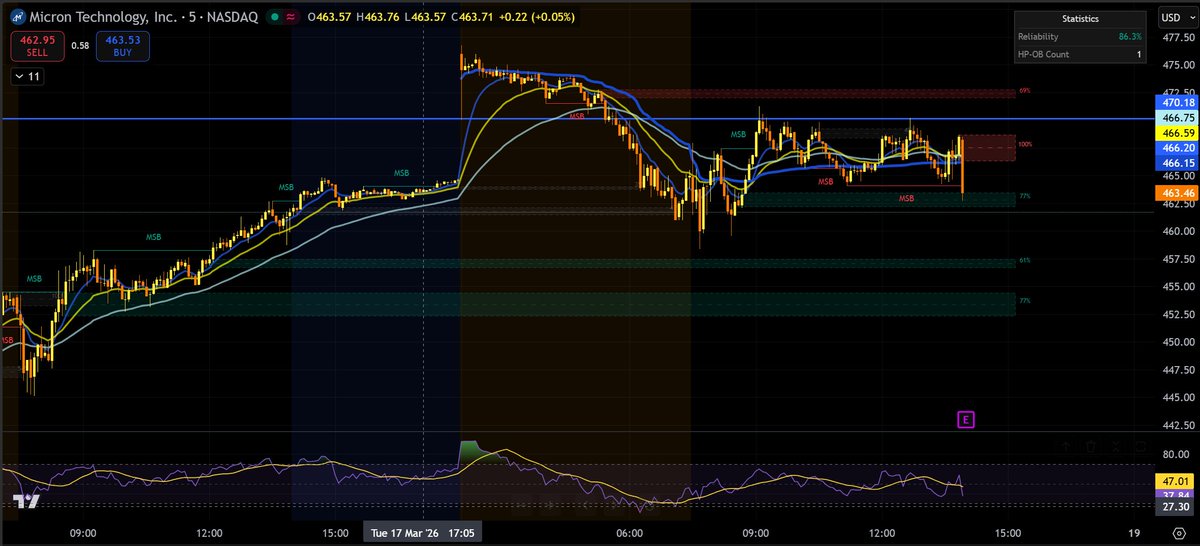
Task: Click the +0.22 (+0.05%) change value
Action: [536, 17]
